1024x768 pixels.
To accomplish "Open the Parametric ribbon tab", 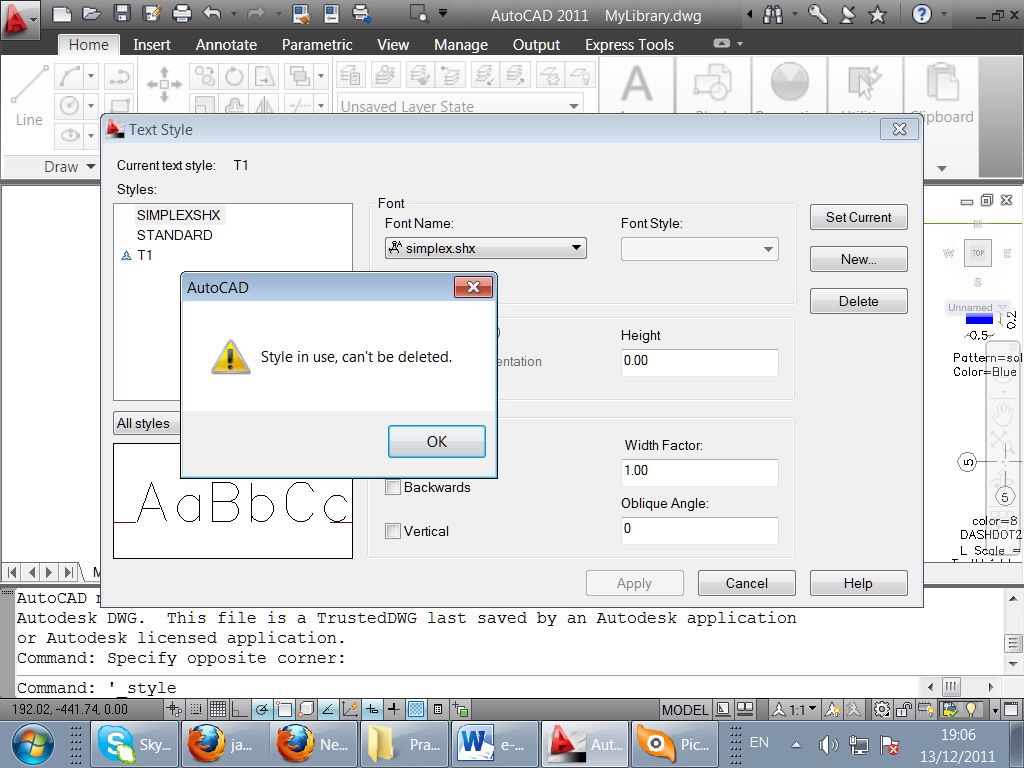I will 317,44.
